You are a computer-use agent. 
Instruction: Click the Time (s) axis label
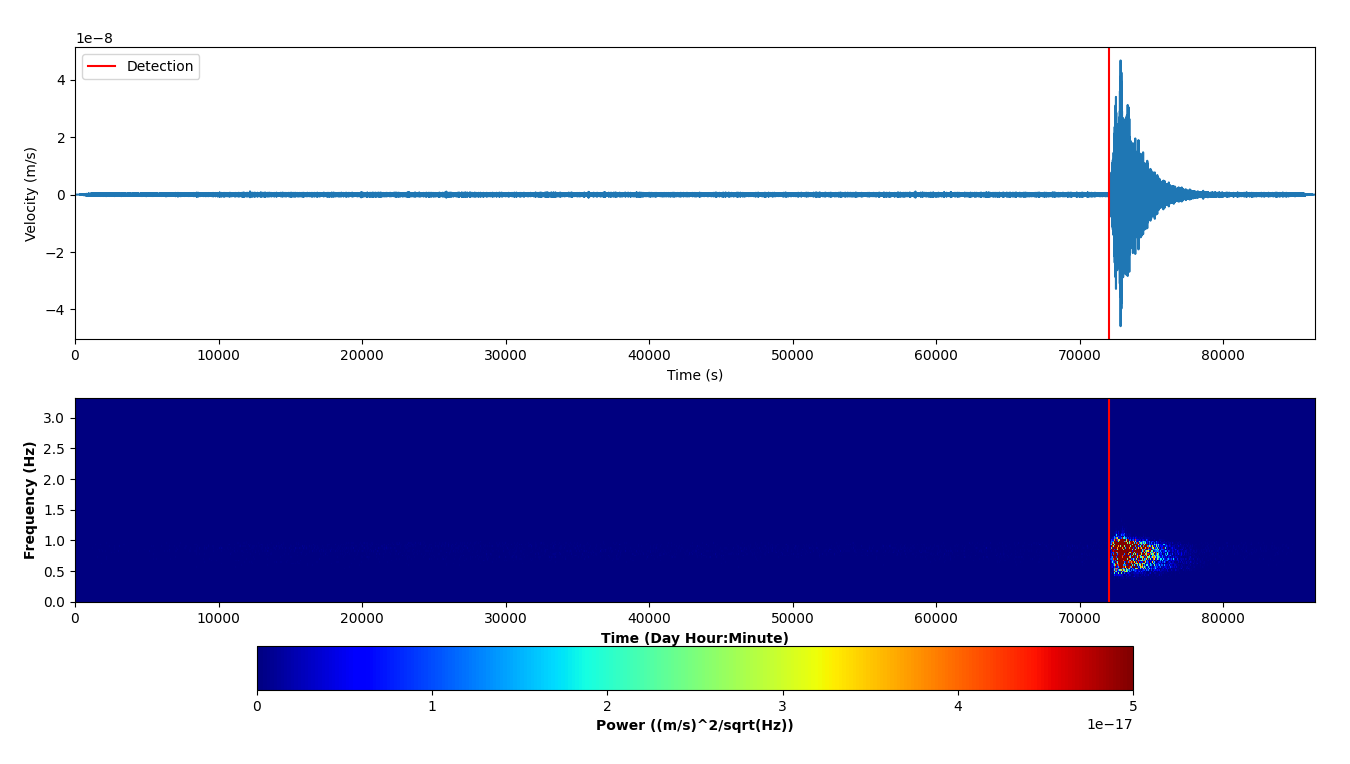tap(694, 375)
